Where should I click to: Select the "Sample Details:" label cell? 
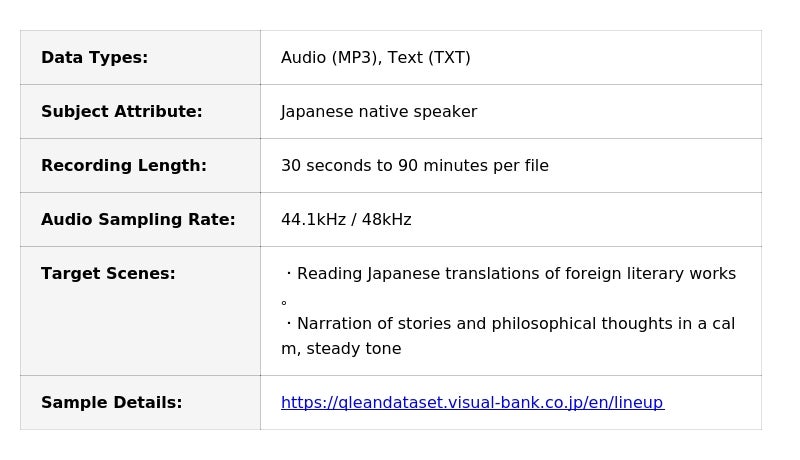click(x=111, y=403)
